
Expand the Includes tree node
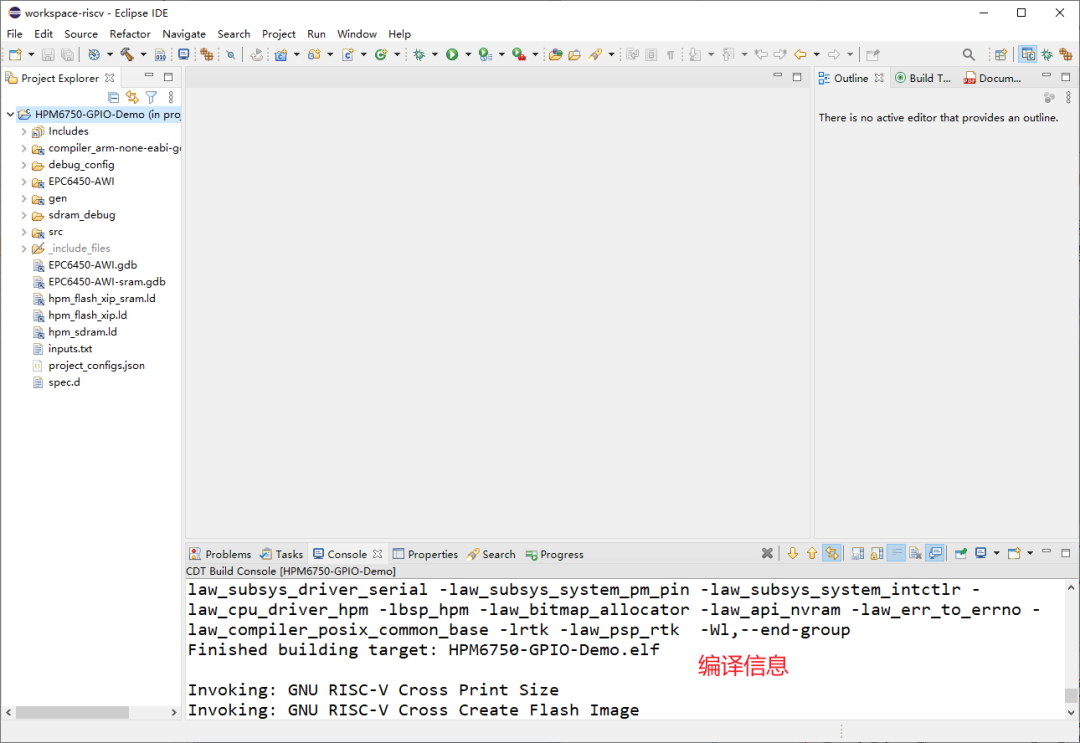click(22, 130)
